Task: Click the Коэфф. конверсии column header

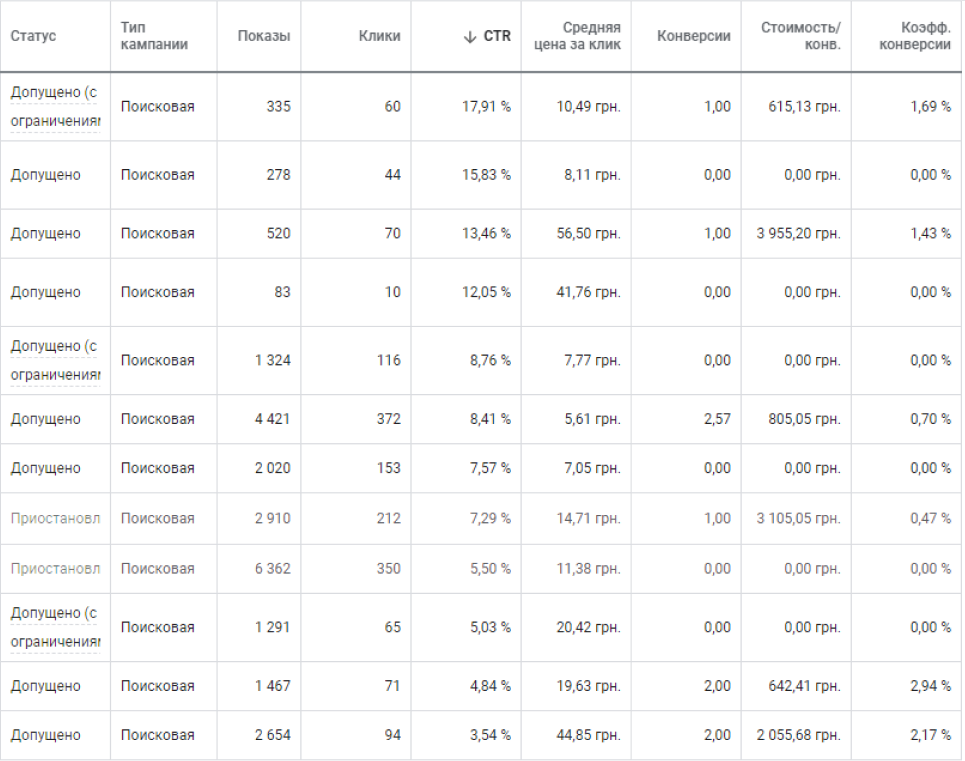Action: (x=915, y=36)
